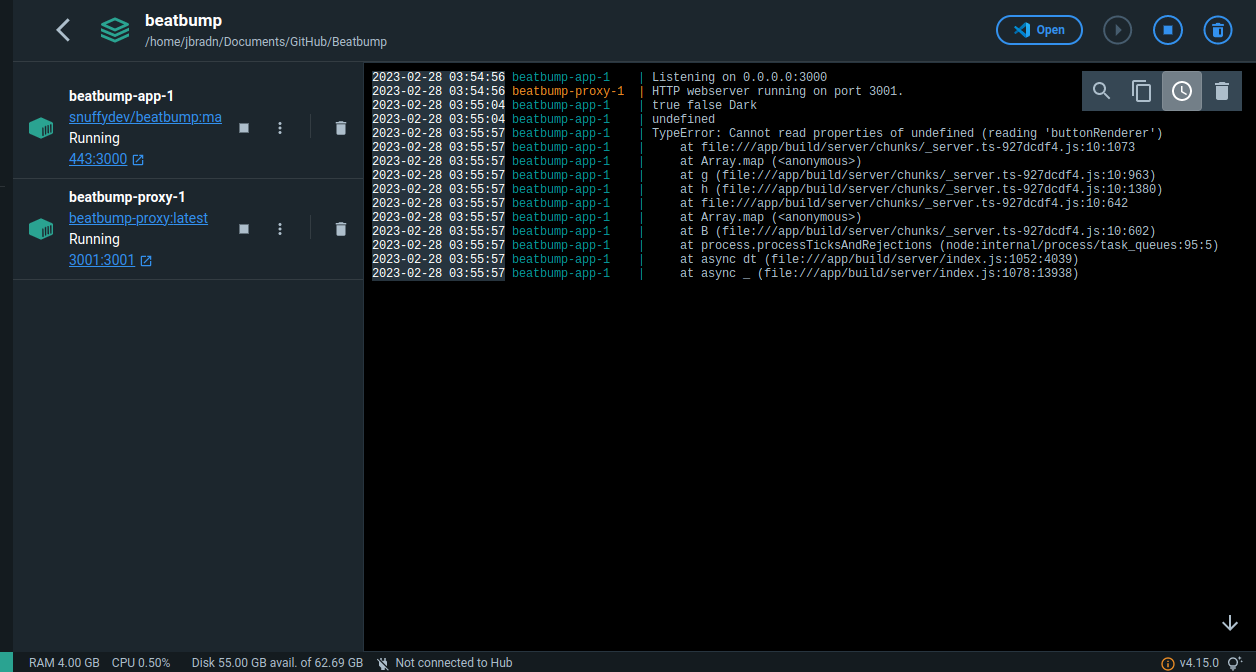This screenshot has width=1256, height=672.
Task: Stop the beatbump-proxy-1 container
Action: (x=244, y=229)
